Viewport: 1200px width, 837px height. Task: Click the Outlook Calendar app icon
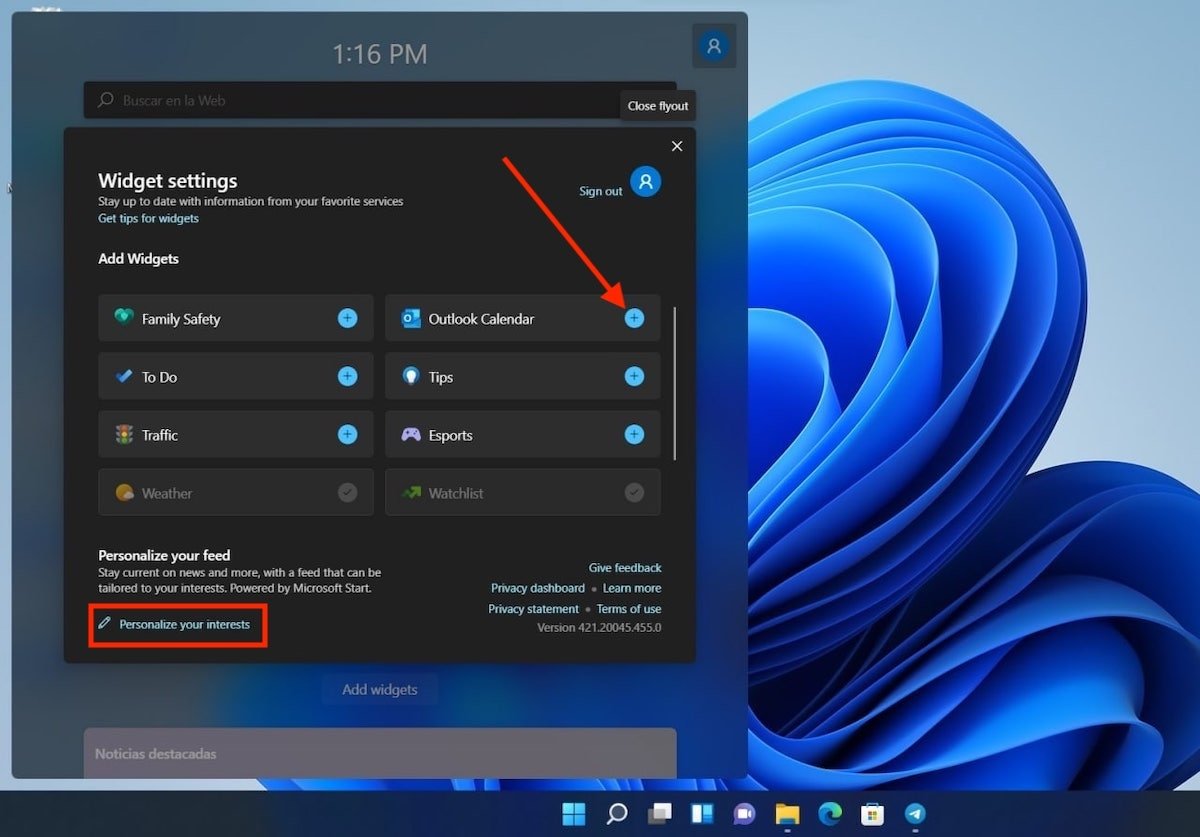coord(411,318)
